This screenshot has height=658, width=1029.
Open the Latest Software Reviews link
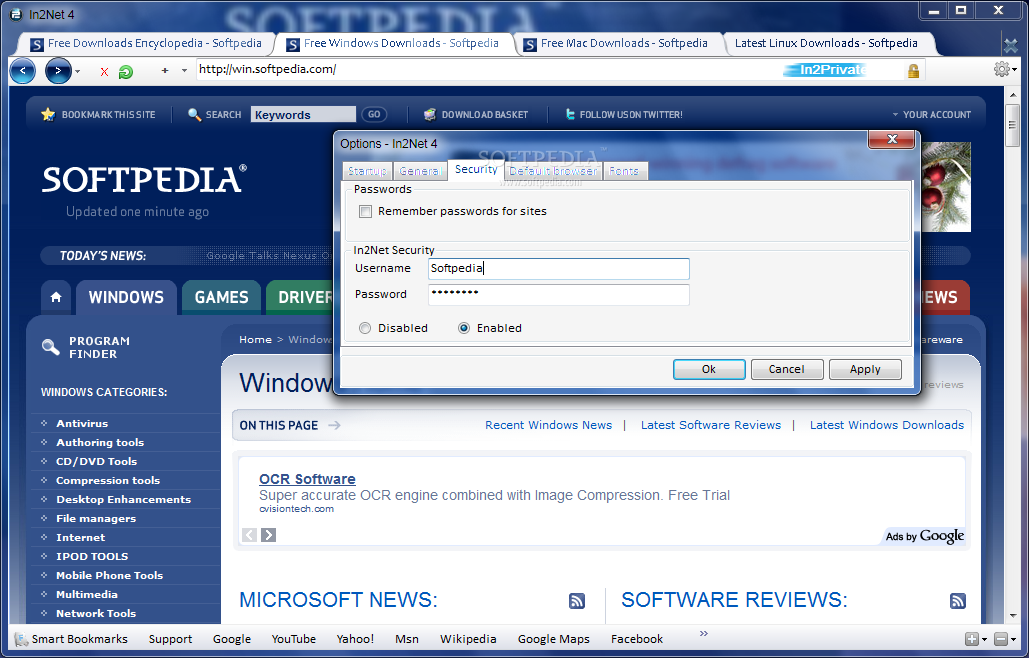click(711, 425)
